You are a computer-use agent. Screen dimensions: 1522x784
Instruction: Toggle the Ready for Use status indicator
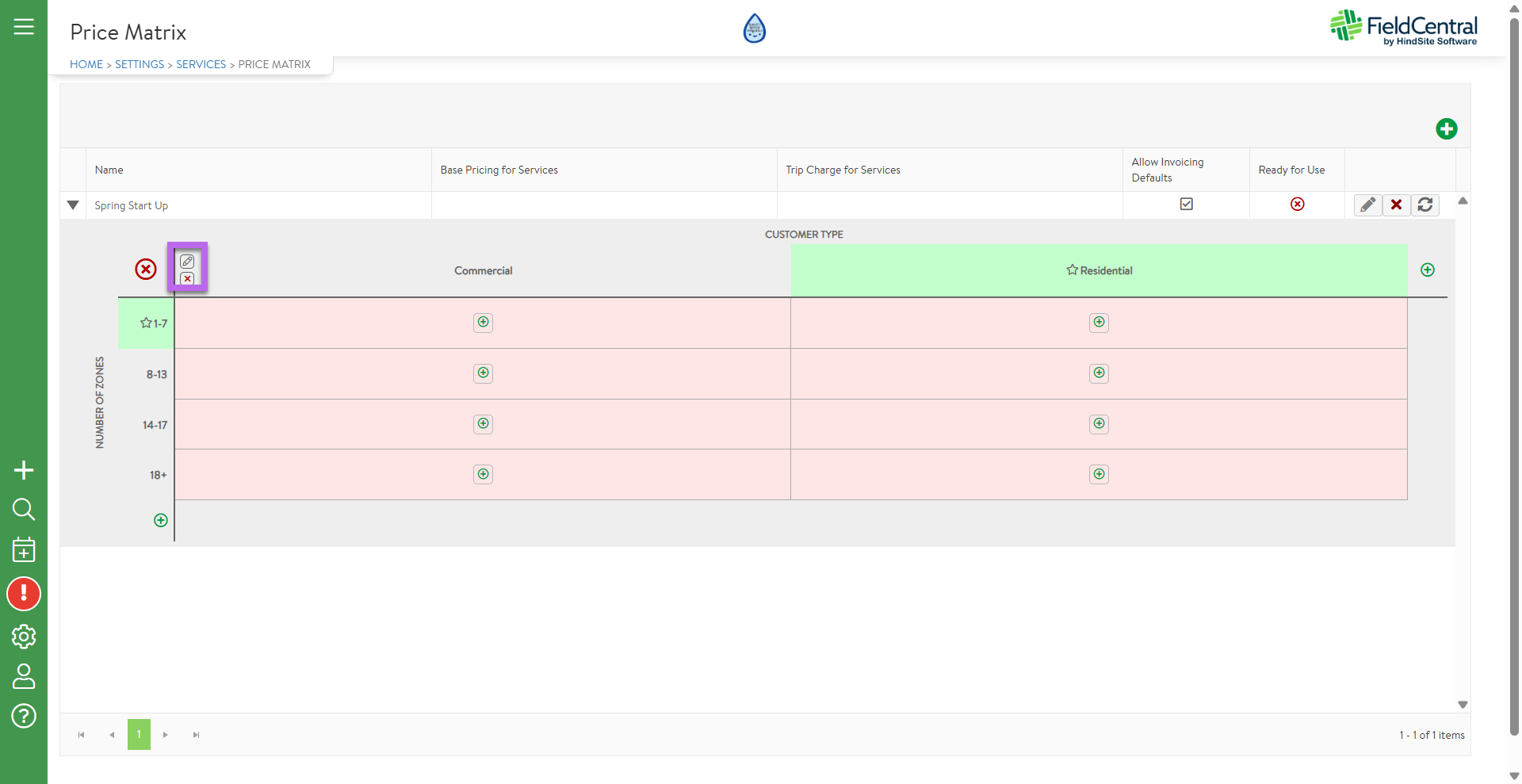tap(1297, 205)
